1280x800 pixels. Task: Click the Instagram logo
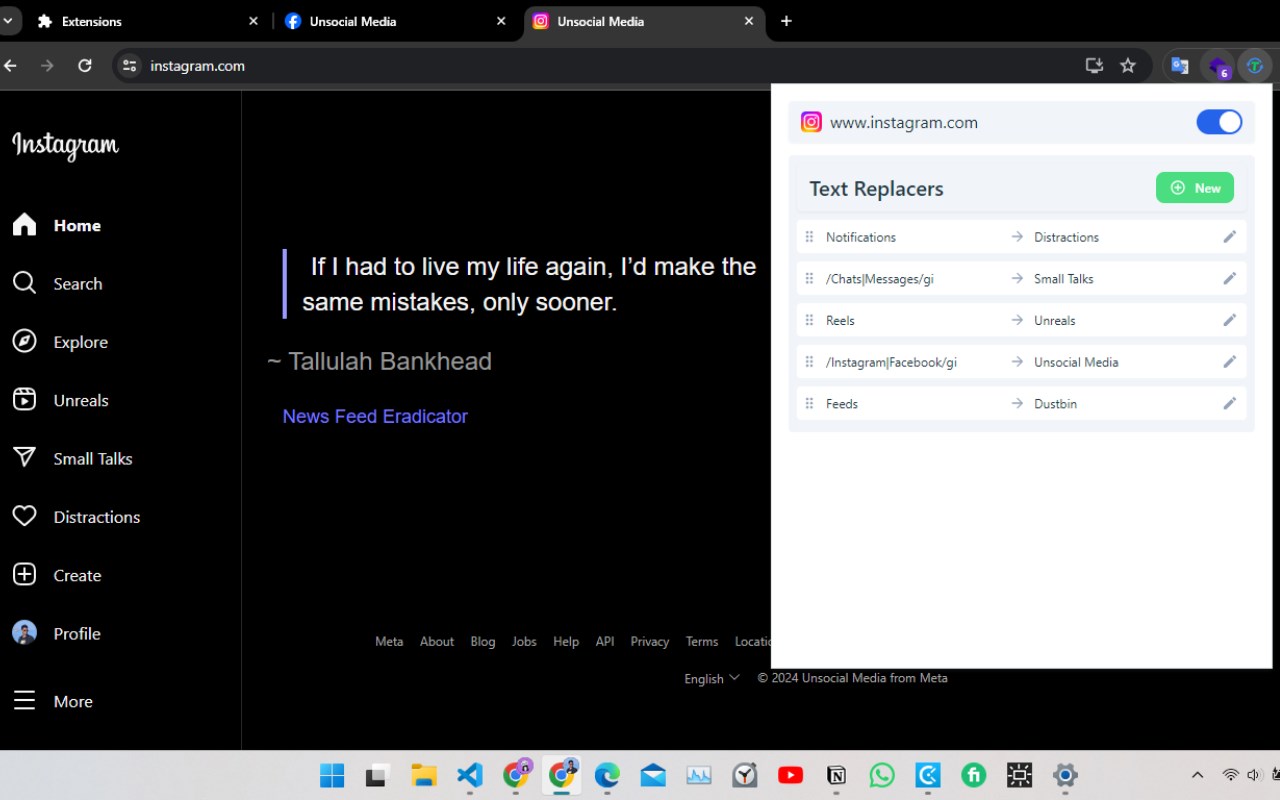tap(65, 146)
